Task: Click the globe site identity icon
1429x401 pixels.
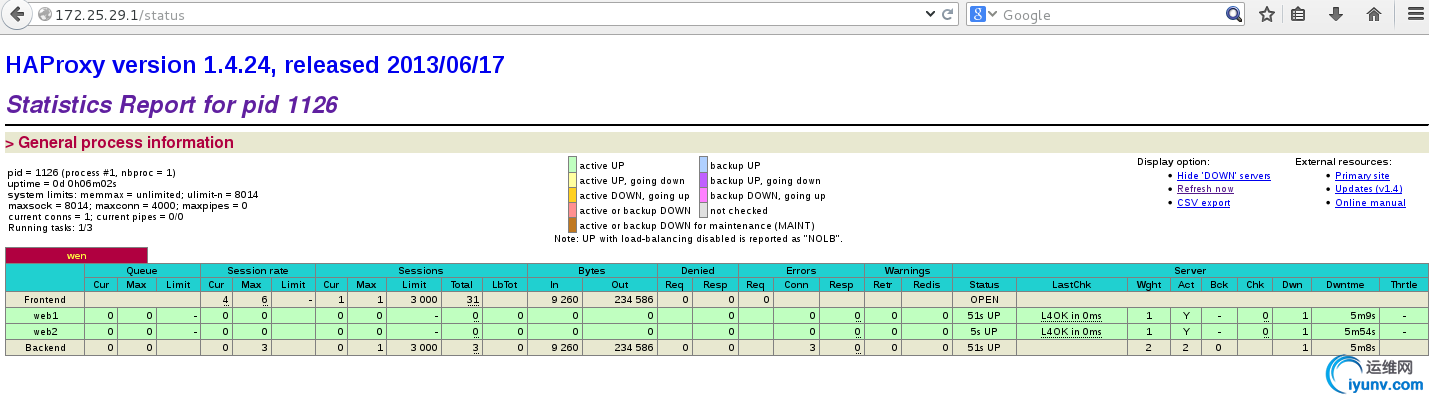Action: coord(44,15)
